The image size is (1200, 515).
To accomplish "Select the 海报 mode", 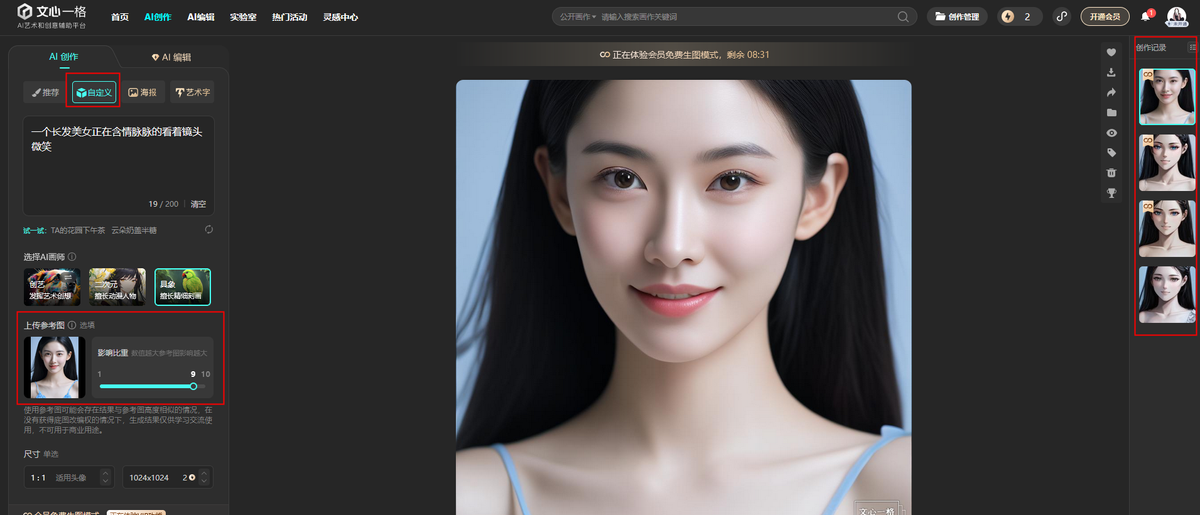I will click(x=143, y=92).
